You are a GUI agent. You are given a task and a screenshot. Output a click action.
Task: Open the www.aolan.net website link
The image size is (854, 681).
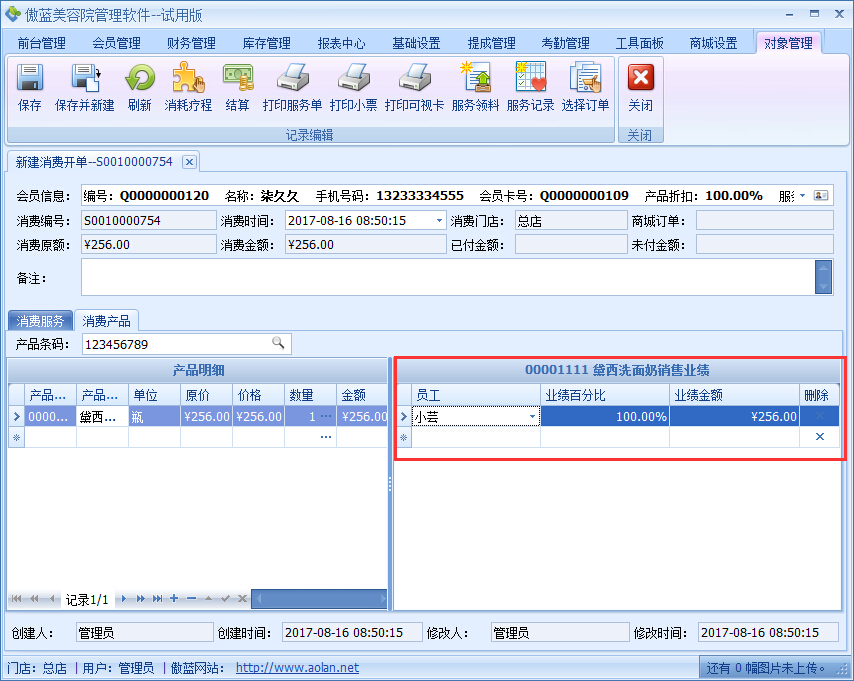(297, 668)
